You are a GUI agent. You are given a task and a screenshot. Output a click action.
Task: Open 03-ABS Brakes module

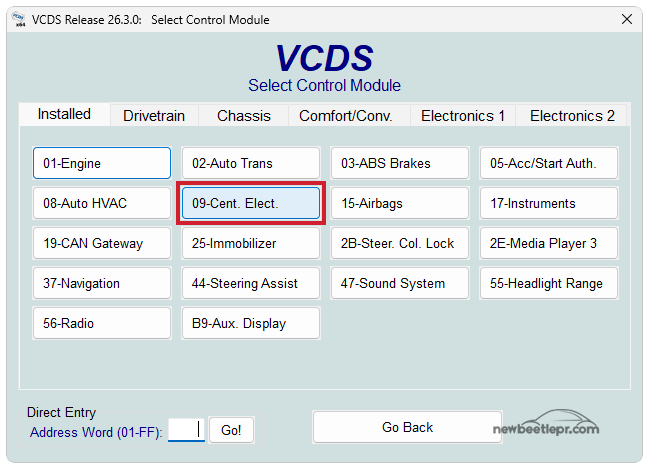[x=400, y=163]
